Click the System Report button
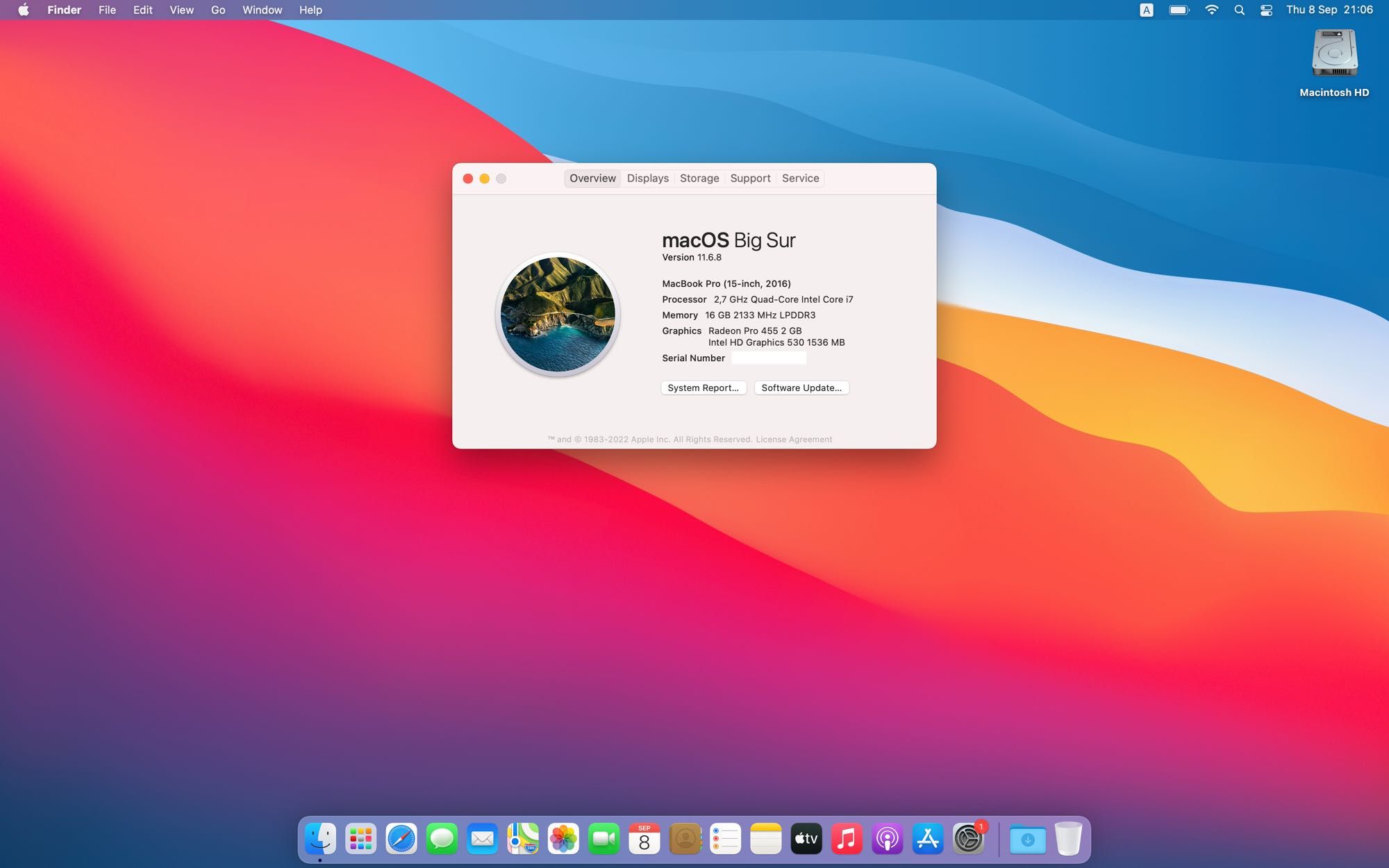Image resolution: width=1389 pixels, height=868 pixels. tap(704, 387)
